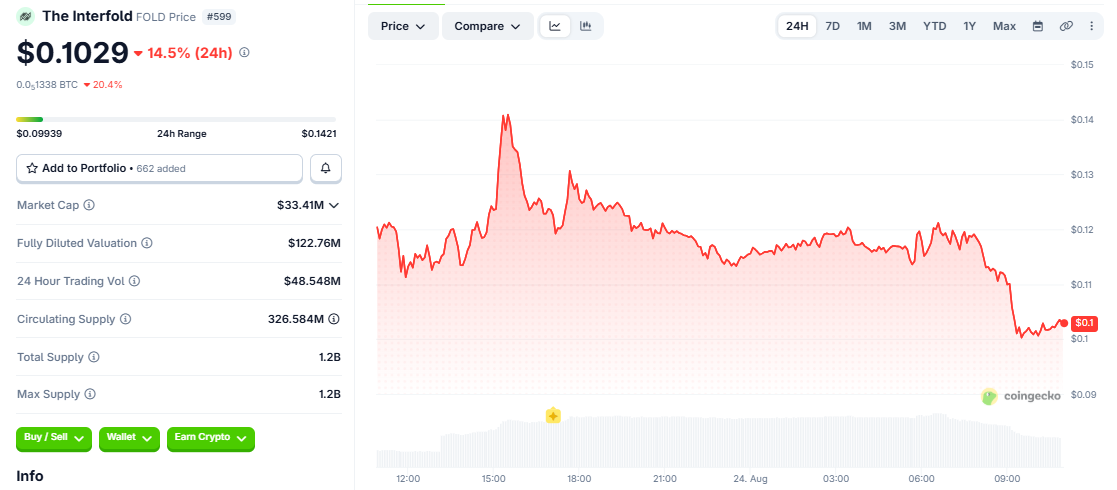Image resolution: width=1117 pixels, height=490 pixels.
Task: Show 24 Hour Trading Vol info icon
Action: point(135,281)
